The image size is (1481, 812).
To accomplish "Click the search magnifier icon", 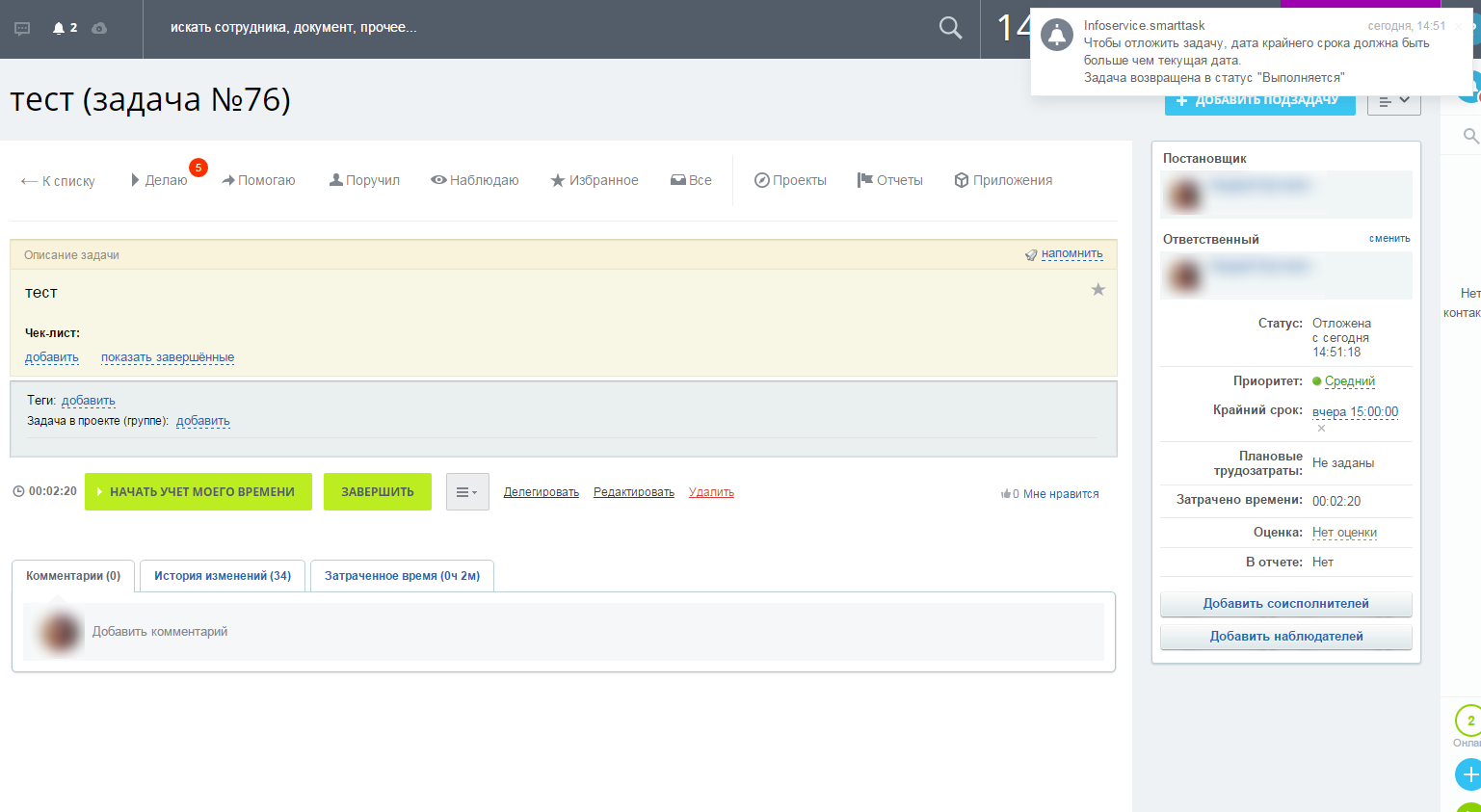I will [950, 28].
